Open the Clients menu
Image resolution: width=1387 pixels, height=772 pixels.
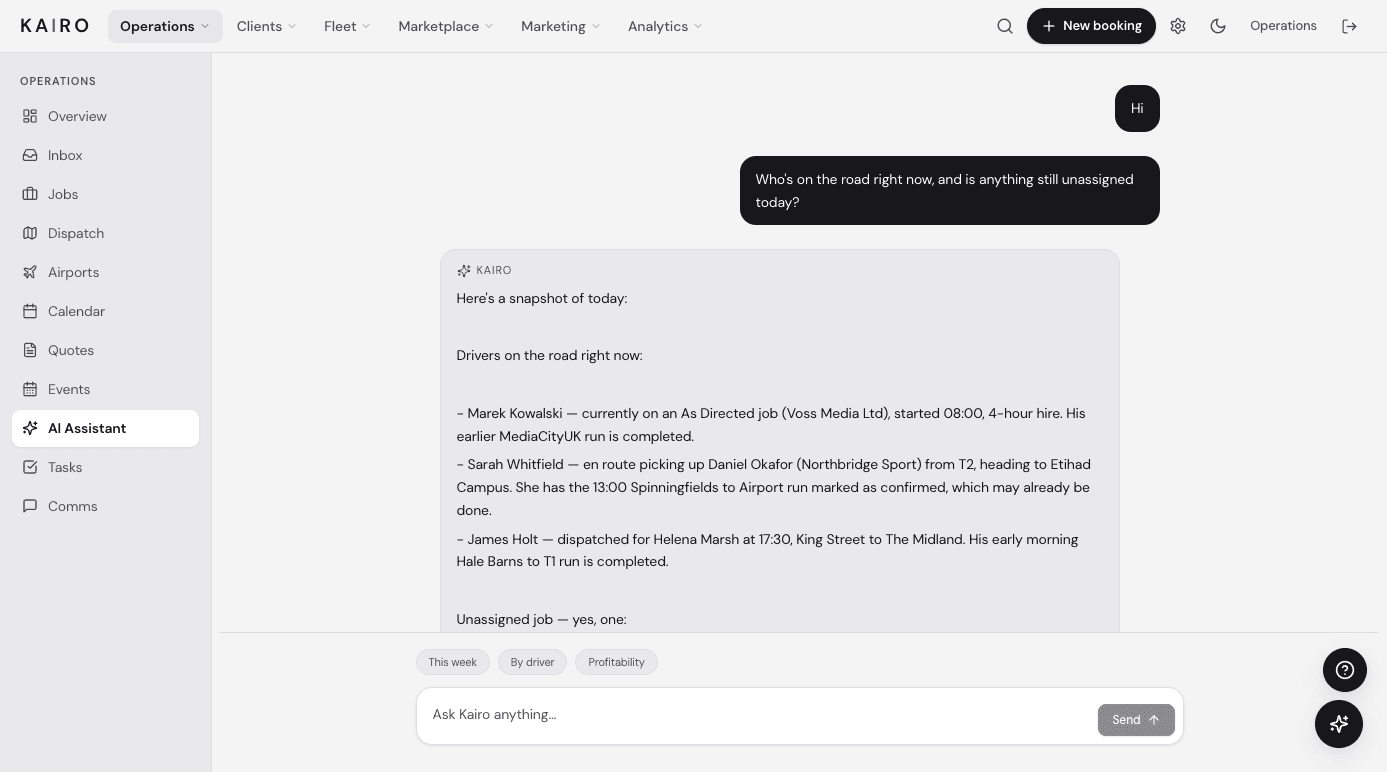tap(266, 26)
